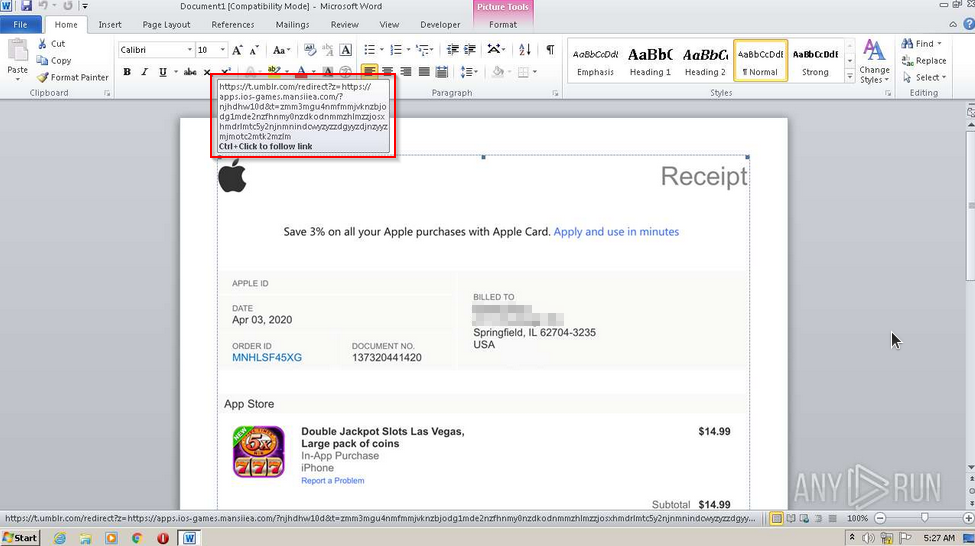975x546 pixels.
Task: Decrease the paragraph indent
Action: point(453,50)
